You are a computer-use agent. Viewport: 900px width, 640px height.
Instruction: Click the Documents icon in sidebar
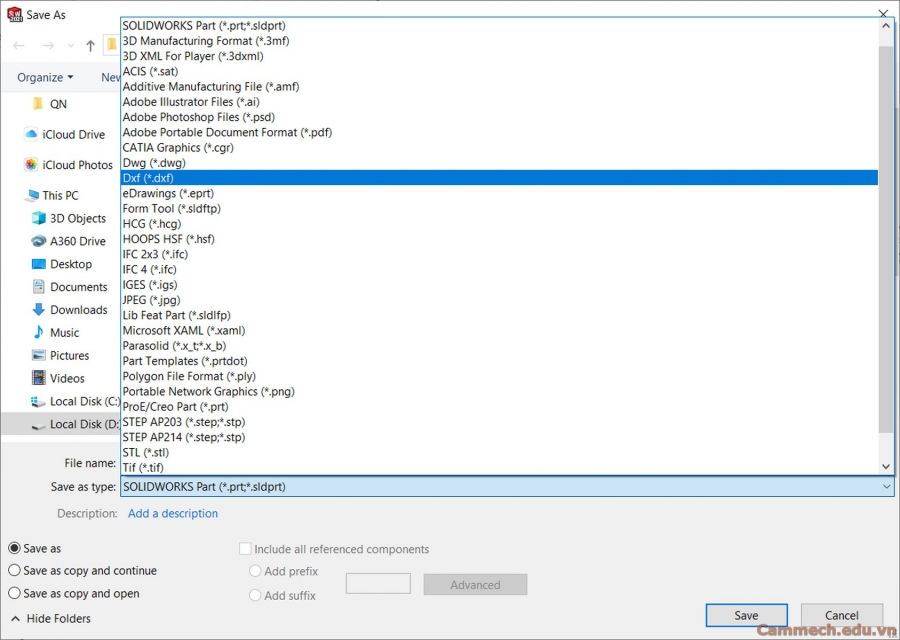[x=38, y=286]
